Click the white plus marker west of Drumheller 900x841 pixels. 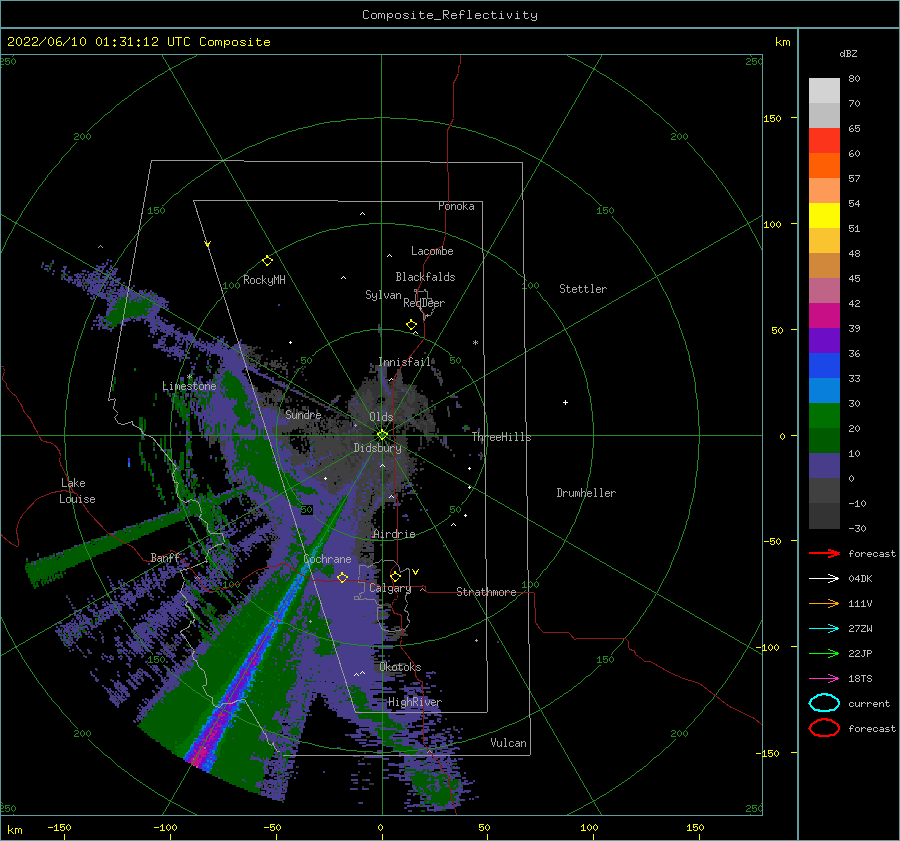pyautogui.click(x=565, y=402)
